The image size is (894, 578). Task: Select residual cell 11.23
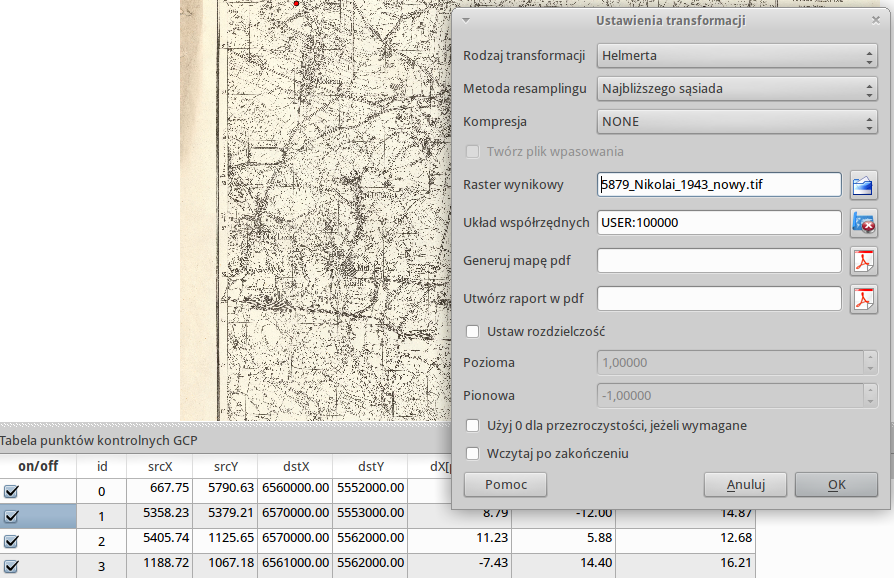pyautogui.click(x=460, y=541)
